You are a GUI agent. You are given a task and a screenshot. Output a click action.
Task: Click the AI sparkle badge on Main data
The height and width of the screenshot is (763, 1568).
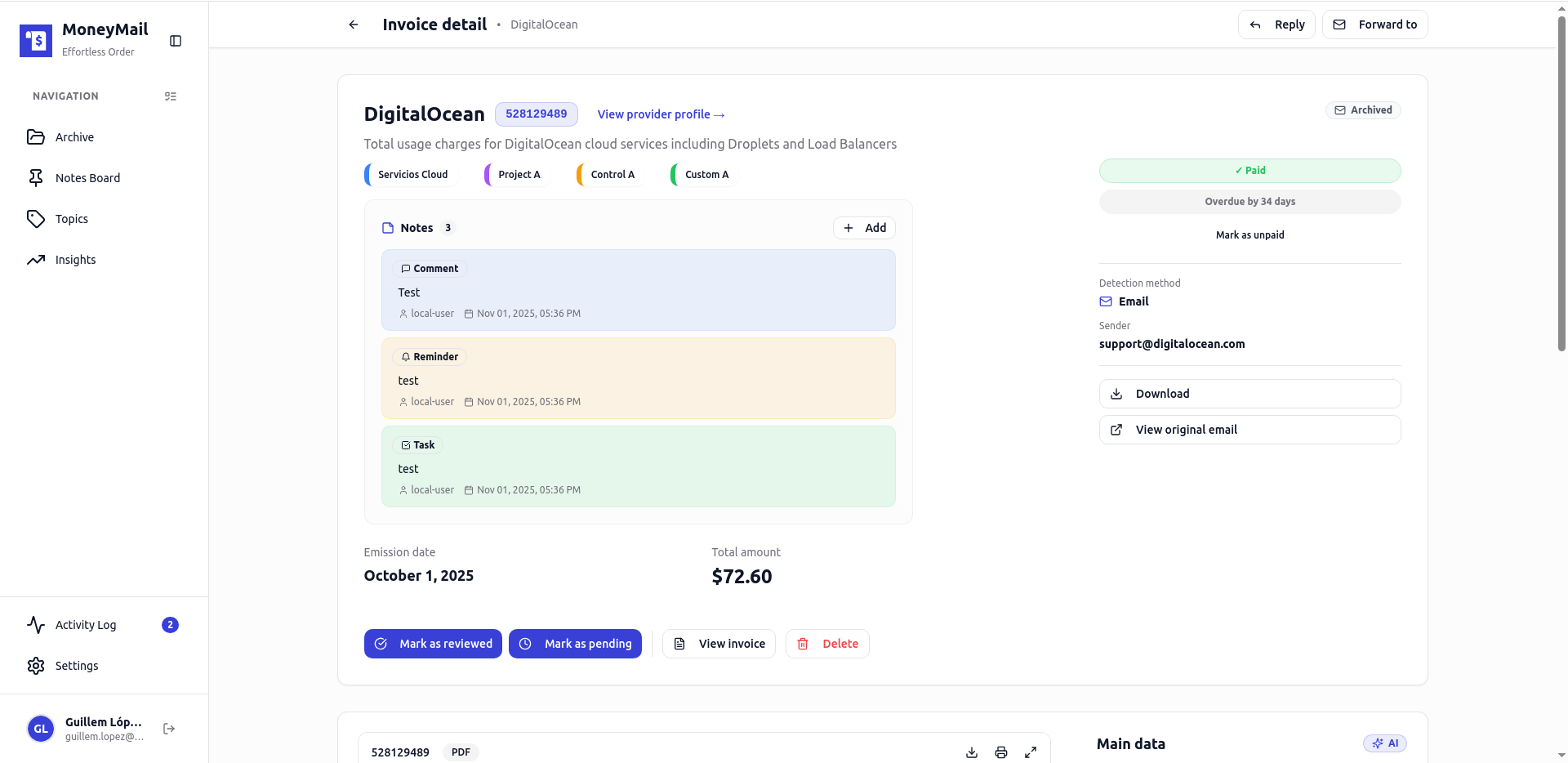(1386, 743)
